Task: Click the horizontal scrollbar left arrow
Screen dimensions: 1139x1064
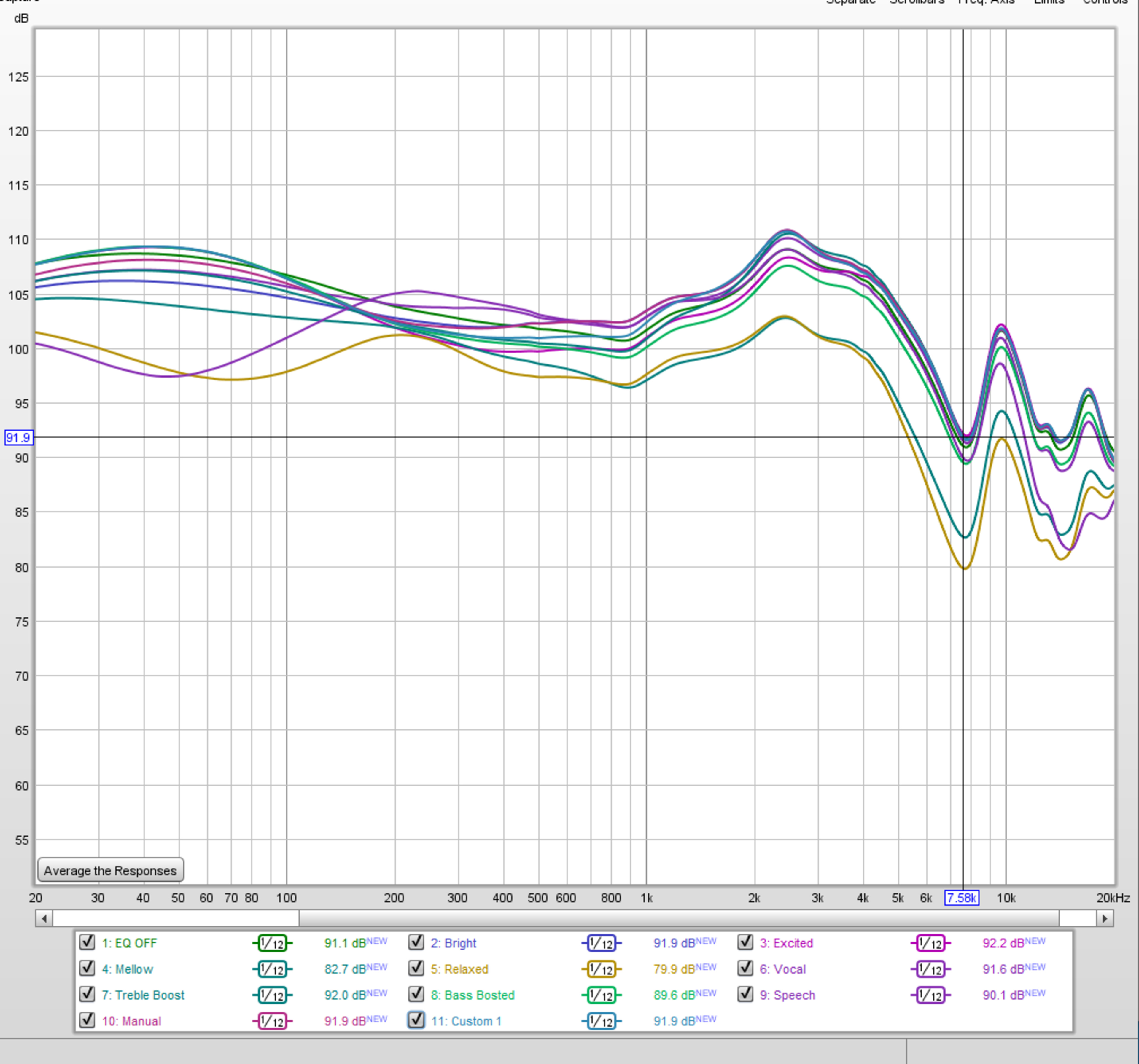Action: point(44,918)
